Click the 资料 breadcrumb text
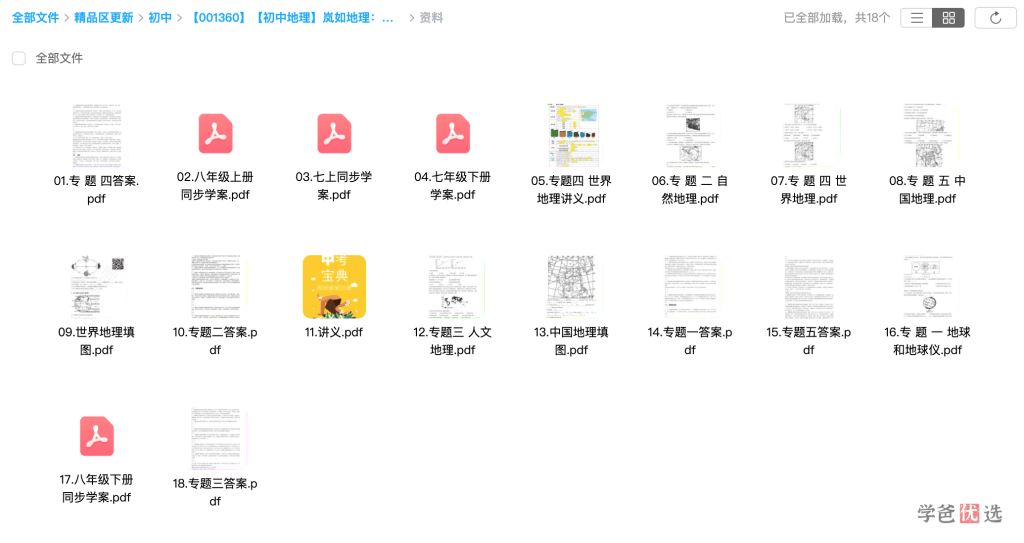1024x543 pixels. click(x=431, y=18)
